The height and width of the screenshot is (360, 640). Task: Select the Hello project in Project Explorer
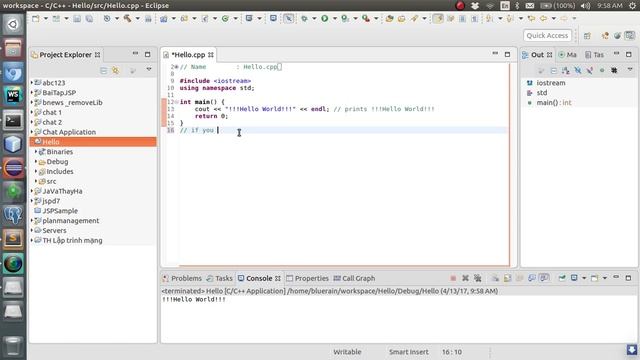[x=51, y=142]
